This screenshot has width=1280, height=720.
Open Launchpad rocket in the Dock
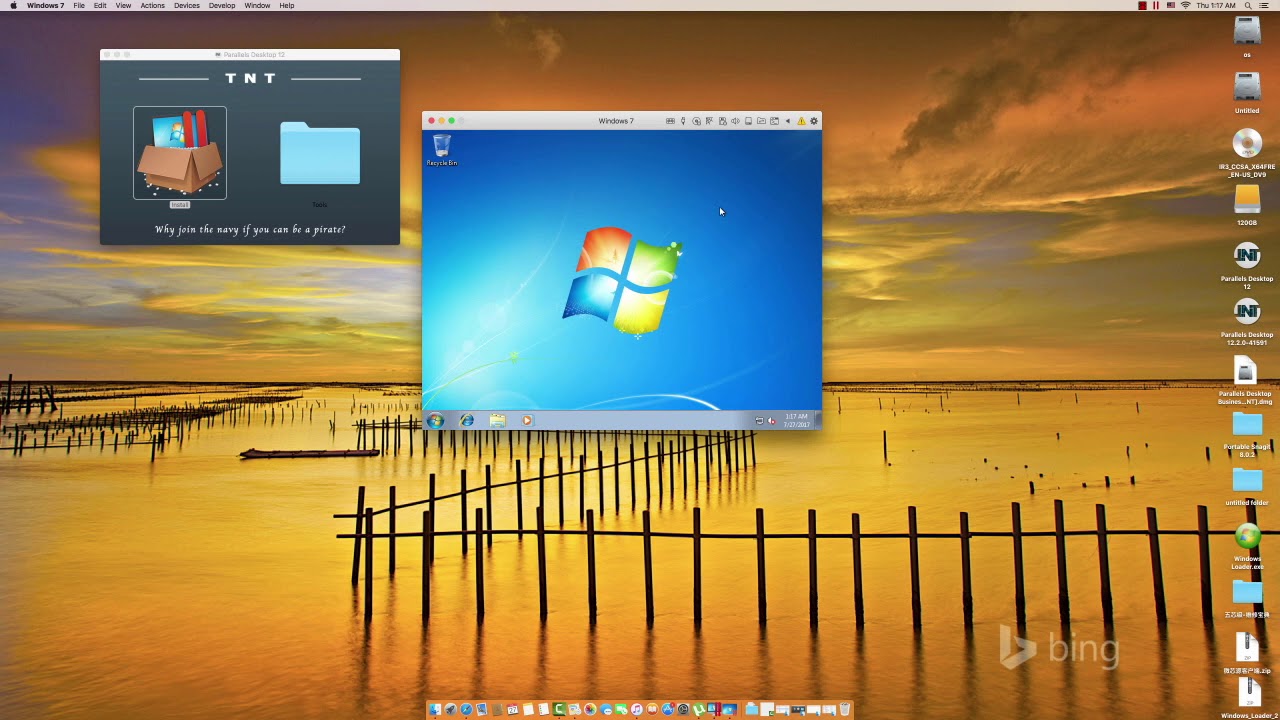450,709
